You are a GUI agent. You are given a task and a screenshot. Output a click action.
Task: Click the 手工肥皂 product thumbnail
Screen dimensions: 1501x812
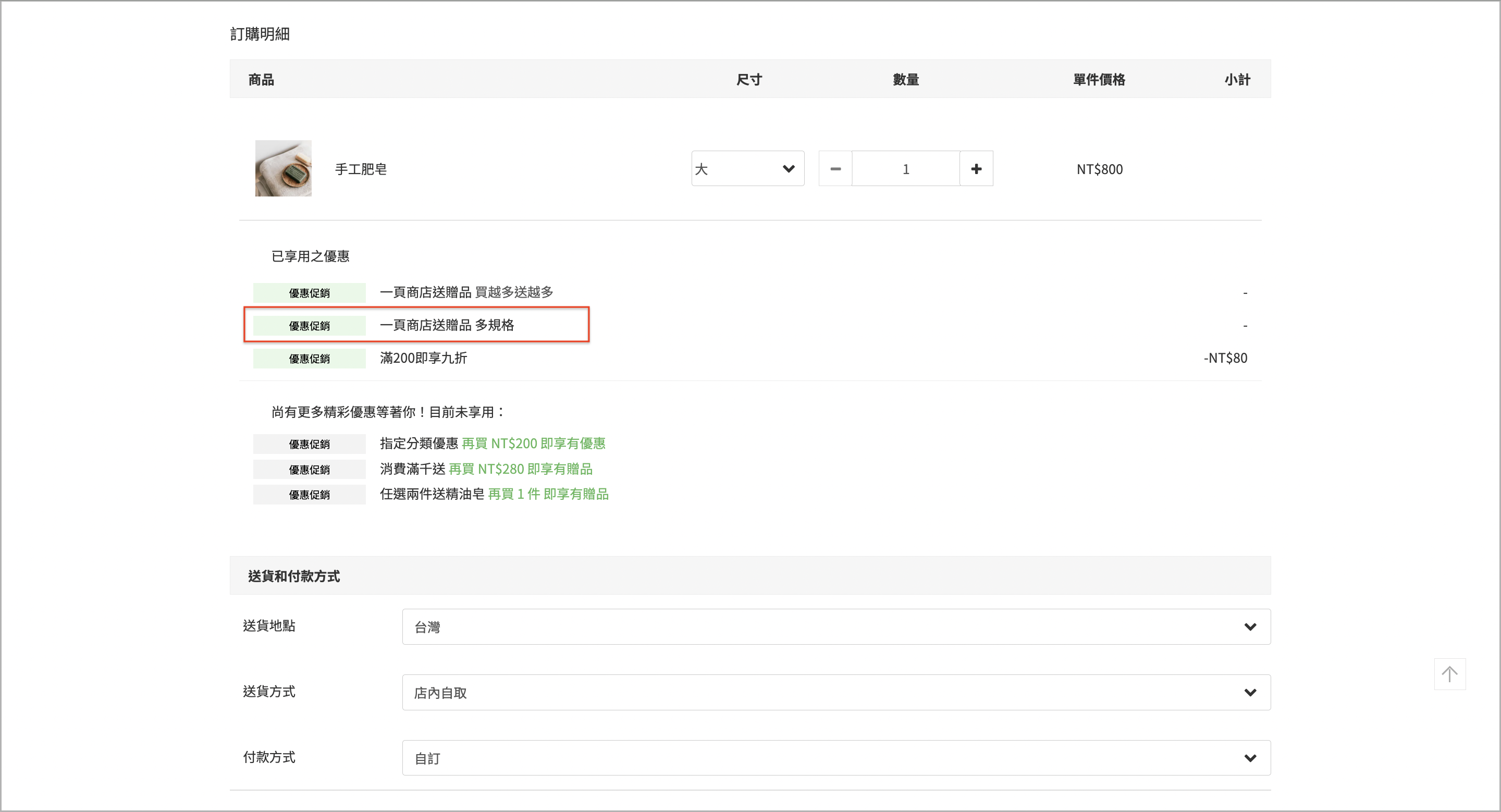tap(283, 168)
